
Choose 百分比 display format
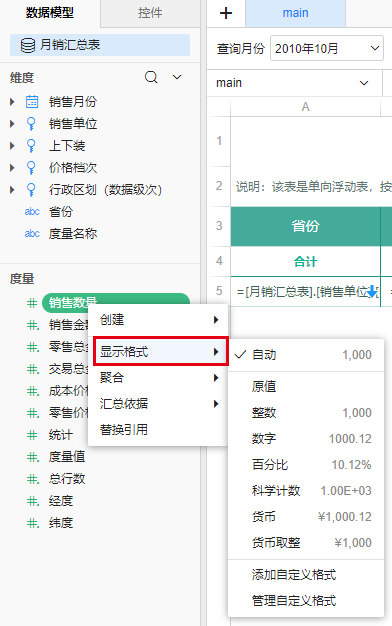click(x=306, y=464)
